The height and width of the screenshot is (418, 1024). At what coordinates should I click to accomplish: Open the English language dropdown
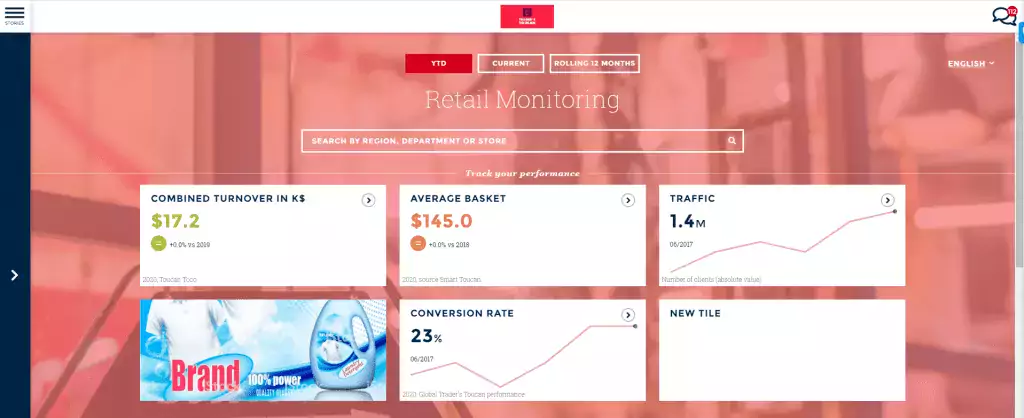click(x=970, y=64)
